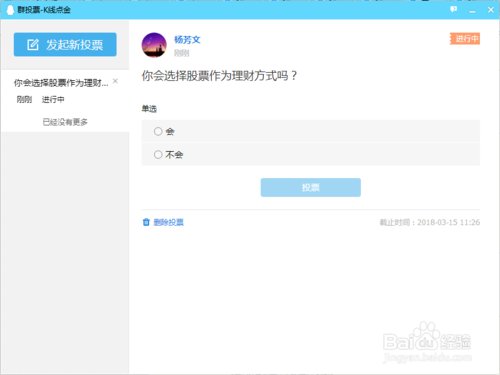The image size is (500, 375).
Task: Click the trash can delete icon
Action: 146,222
